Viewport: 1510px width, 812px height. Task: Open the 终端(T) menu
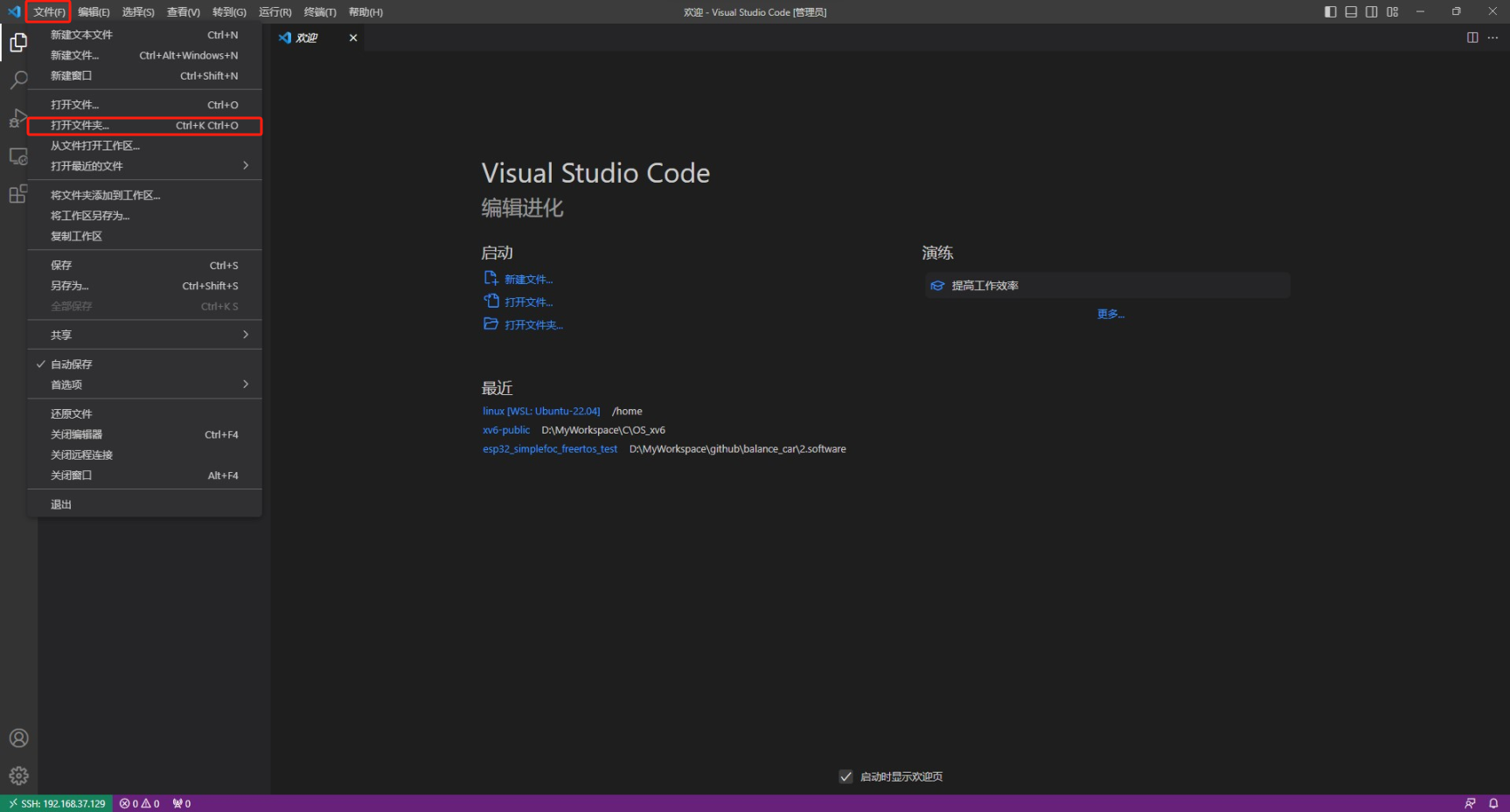coord(319,12)
